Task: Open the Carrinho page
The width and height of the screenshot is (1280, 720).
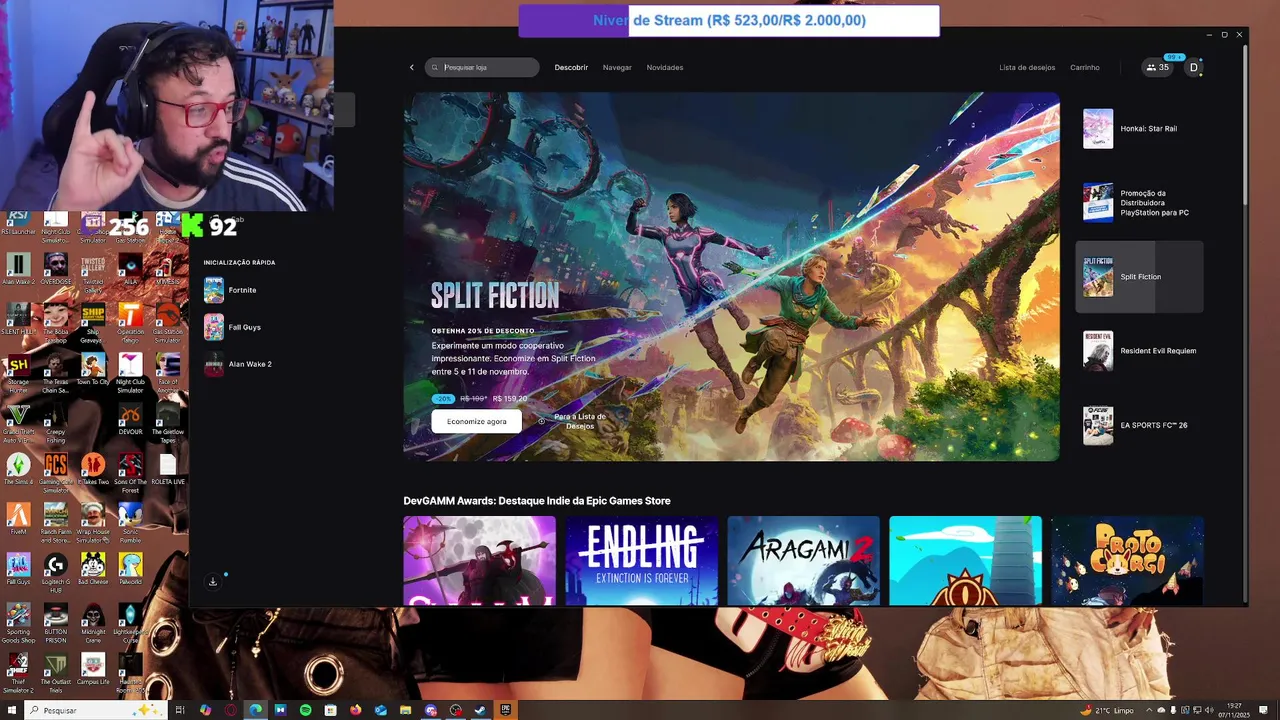Action: point(1085,67)
